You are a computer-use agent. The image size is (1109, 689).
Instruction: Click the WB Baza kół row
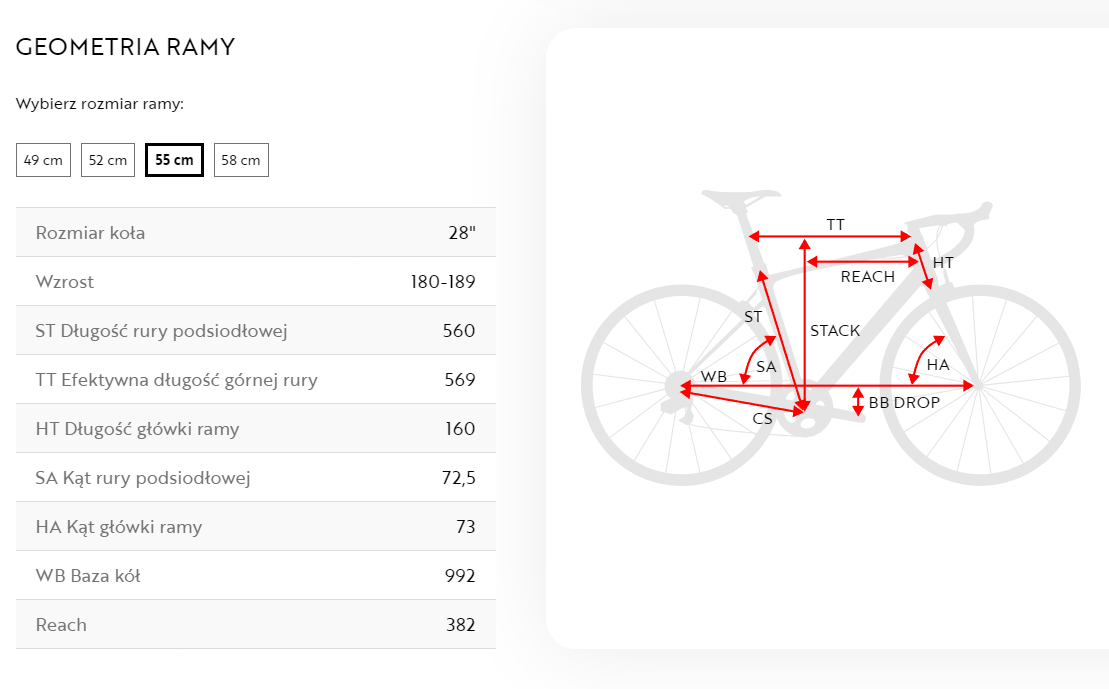pos(256,576)
